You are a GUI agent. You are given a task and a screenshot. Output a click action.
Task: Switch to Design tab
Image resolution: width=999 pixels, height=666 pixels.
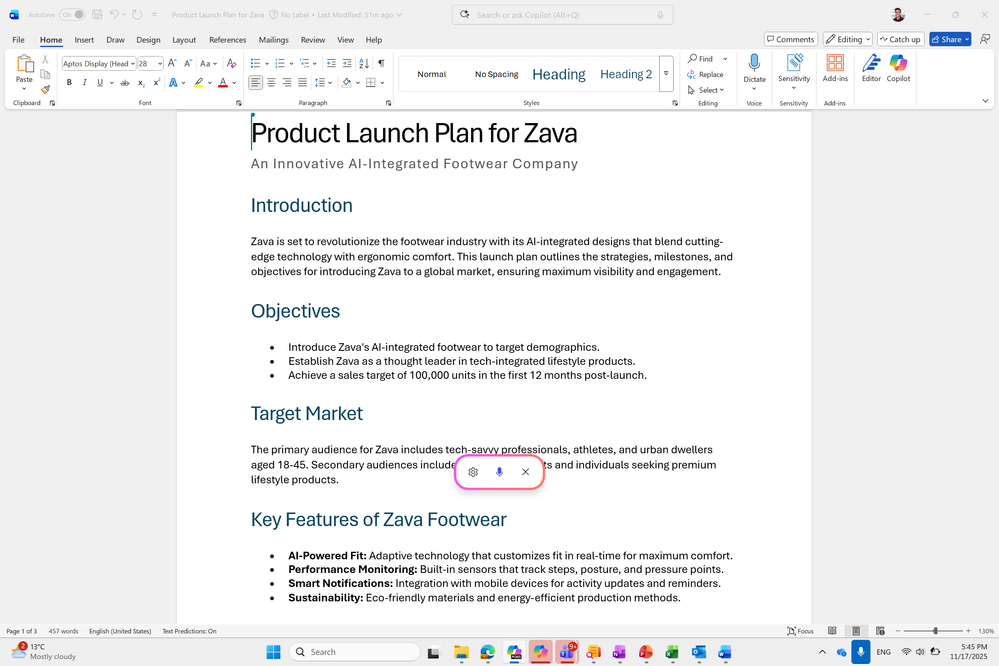click(x=148, y=40)
